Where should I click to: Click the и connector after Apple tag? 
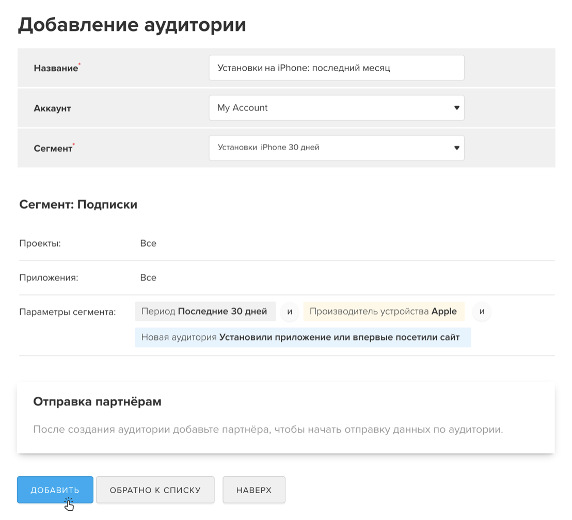pos(482,312)
